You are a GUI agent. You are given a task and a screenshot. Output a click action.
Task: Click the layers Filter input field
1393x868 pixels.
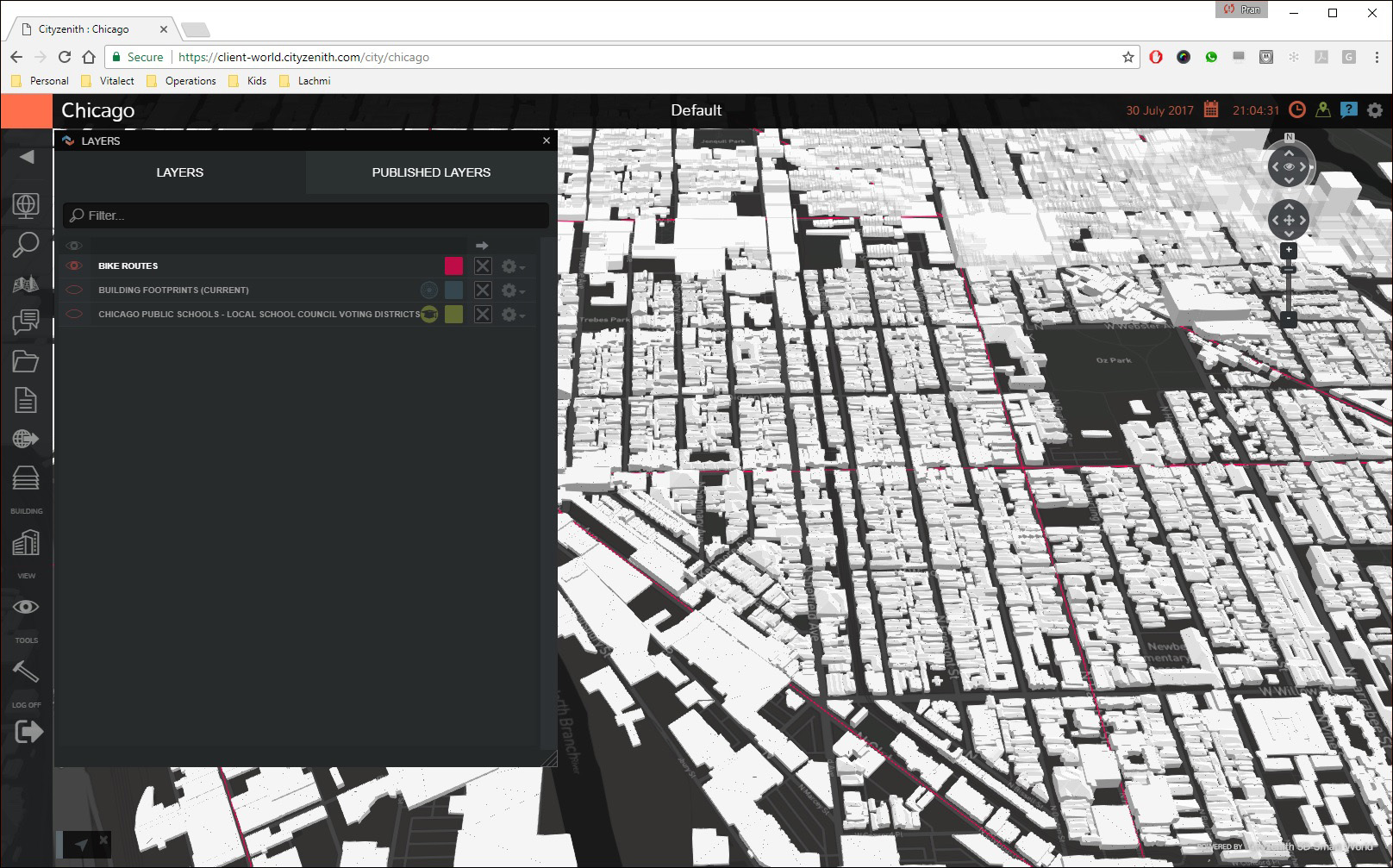click(306, 215)
